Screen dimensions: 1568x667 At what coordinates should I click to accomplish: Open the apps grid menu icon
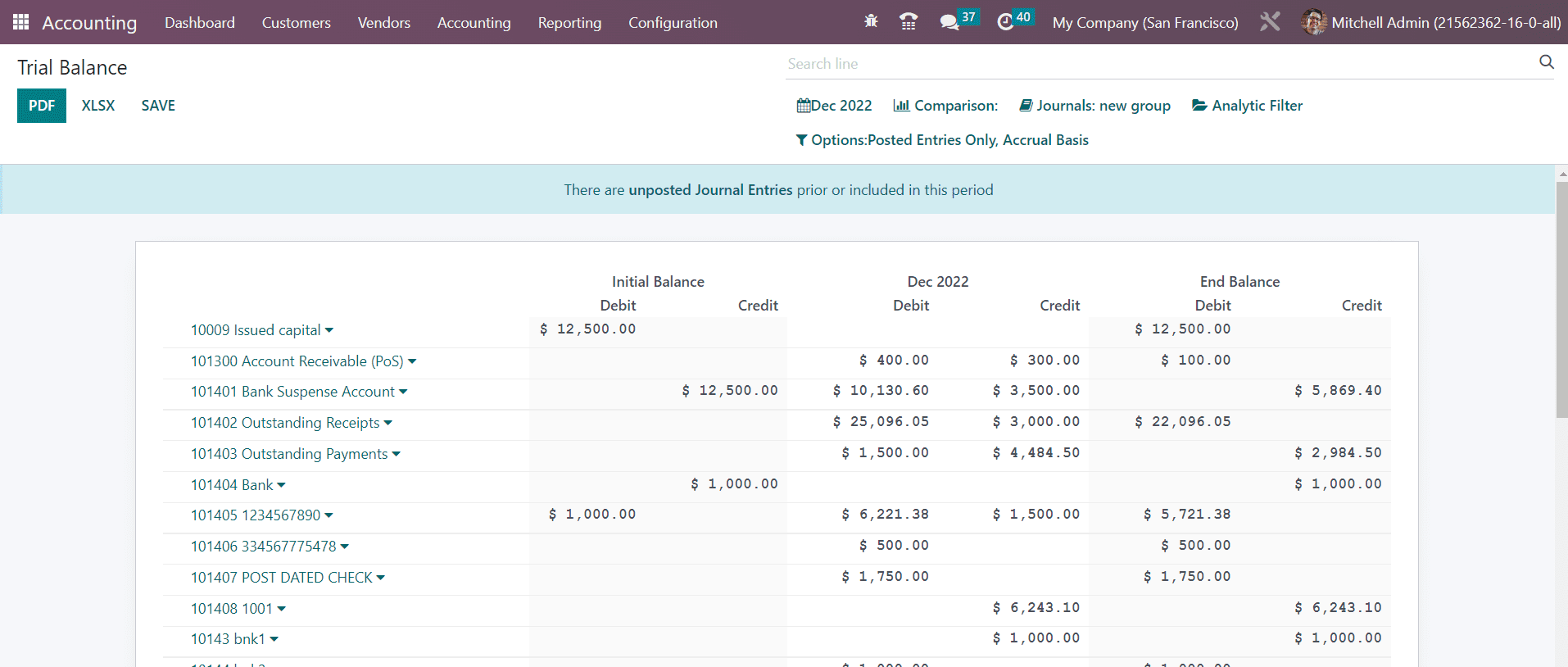(x=21, y=22)
